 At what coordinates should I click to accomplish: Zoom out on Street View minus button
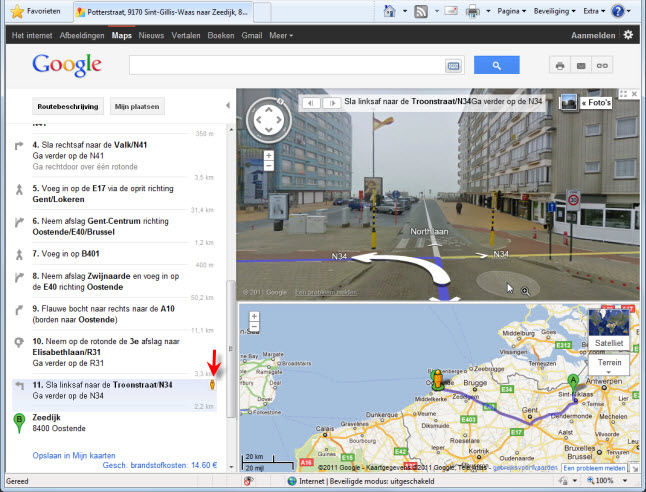click(x=269, y=166)
